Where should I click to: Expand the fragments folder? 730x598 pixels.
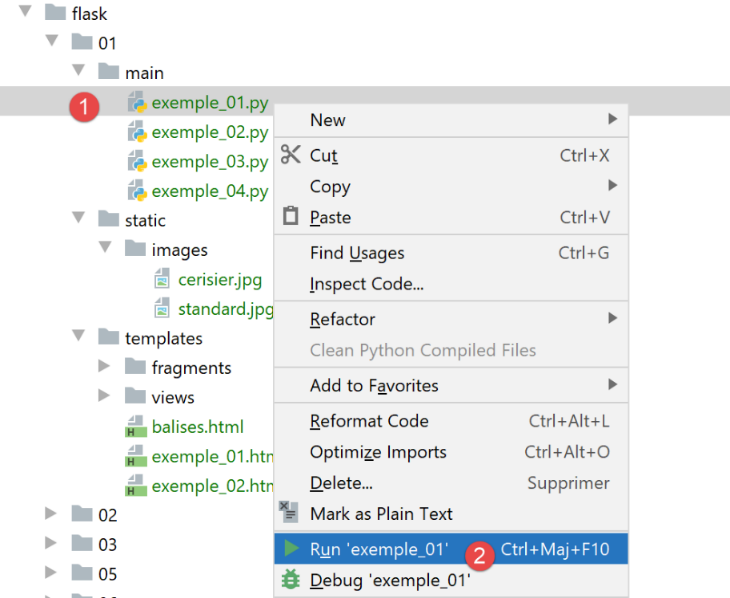point(104,368)
